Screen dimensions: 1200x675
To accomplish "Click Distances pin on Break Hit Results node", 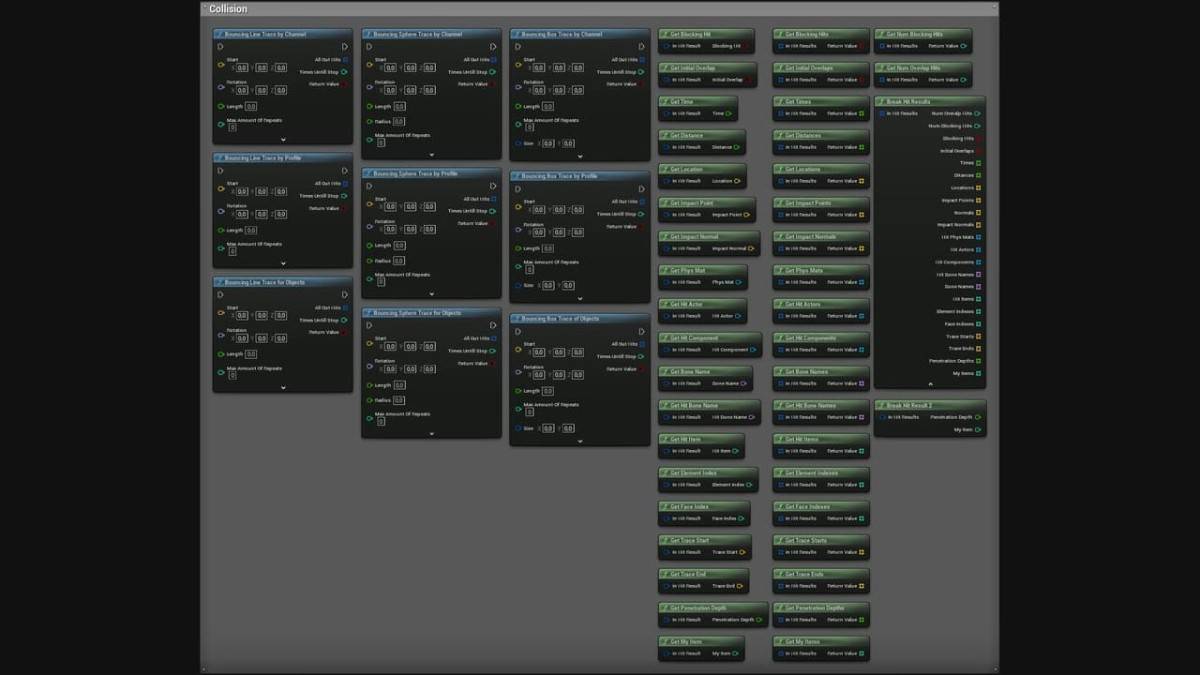I will [x=978, y=175].
